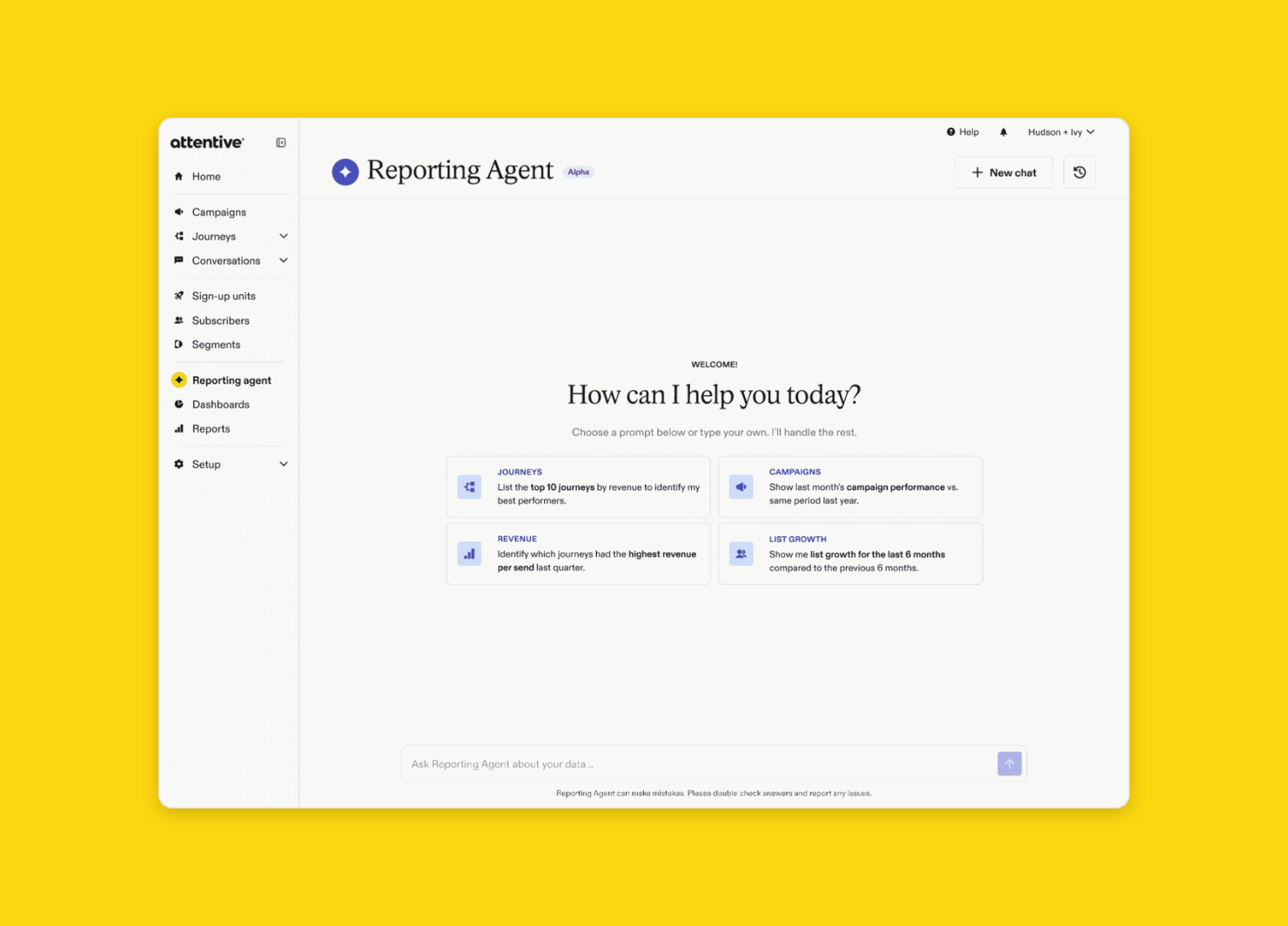Click the List Growth prompt people icon
The width and height of the screenshot is (1288, 926).
click(741, 554)
